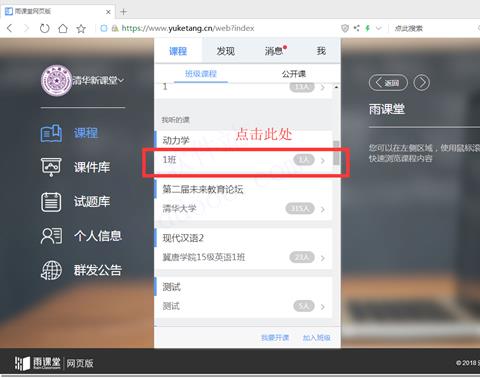
Task: Select the 班级课程 sub-tab
Action: pos(201,74)
